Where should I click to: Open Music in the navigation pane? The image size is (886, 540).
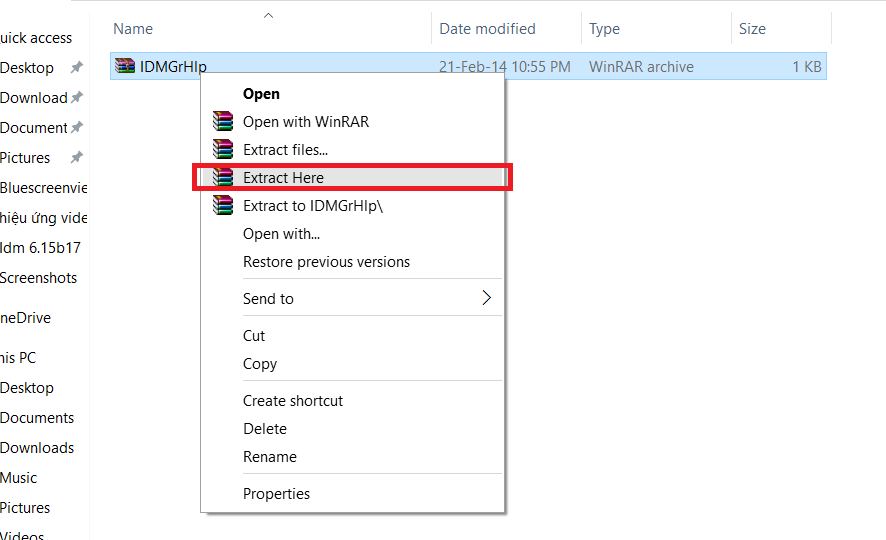pos(19,478)
